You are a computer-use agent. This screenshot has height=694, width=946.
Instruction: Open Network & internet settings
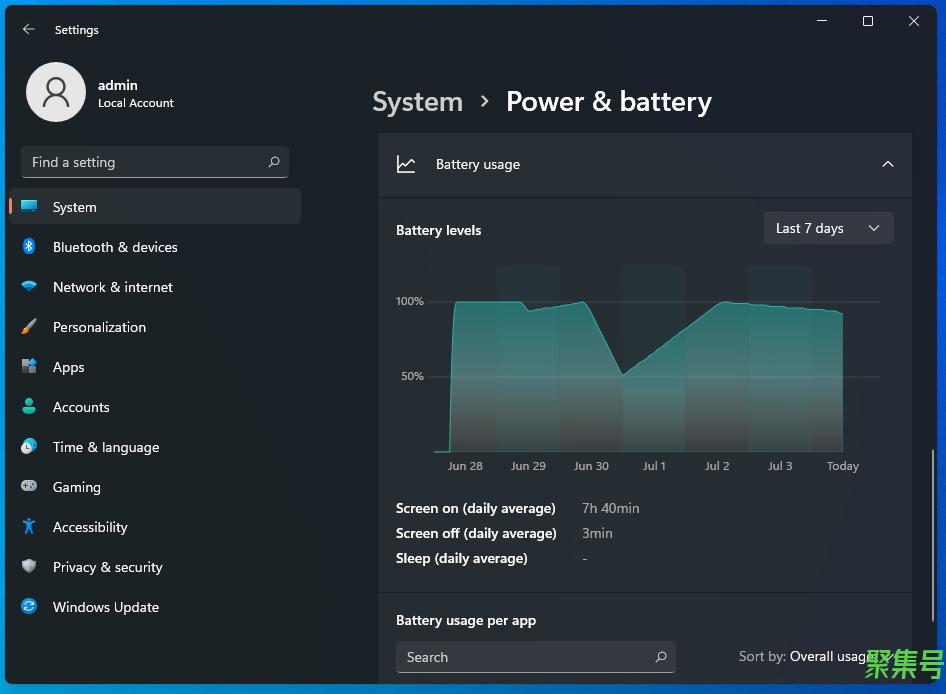[x=155, y=287]
